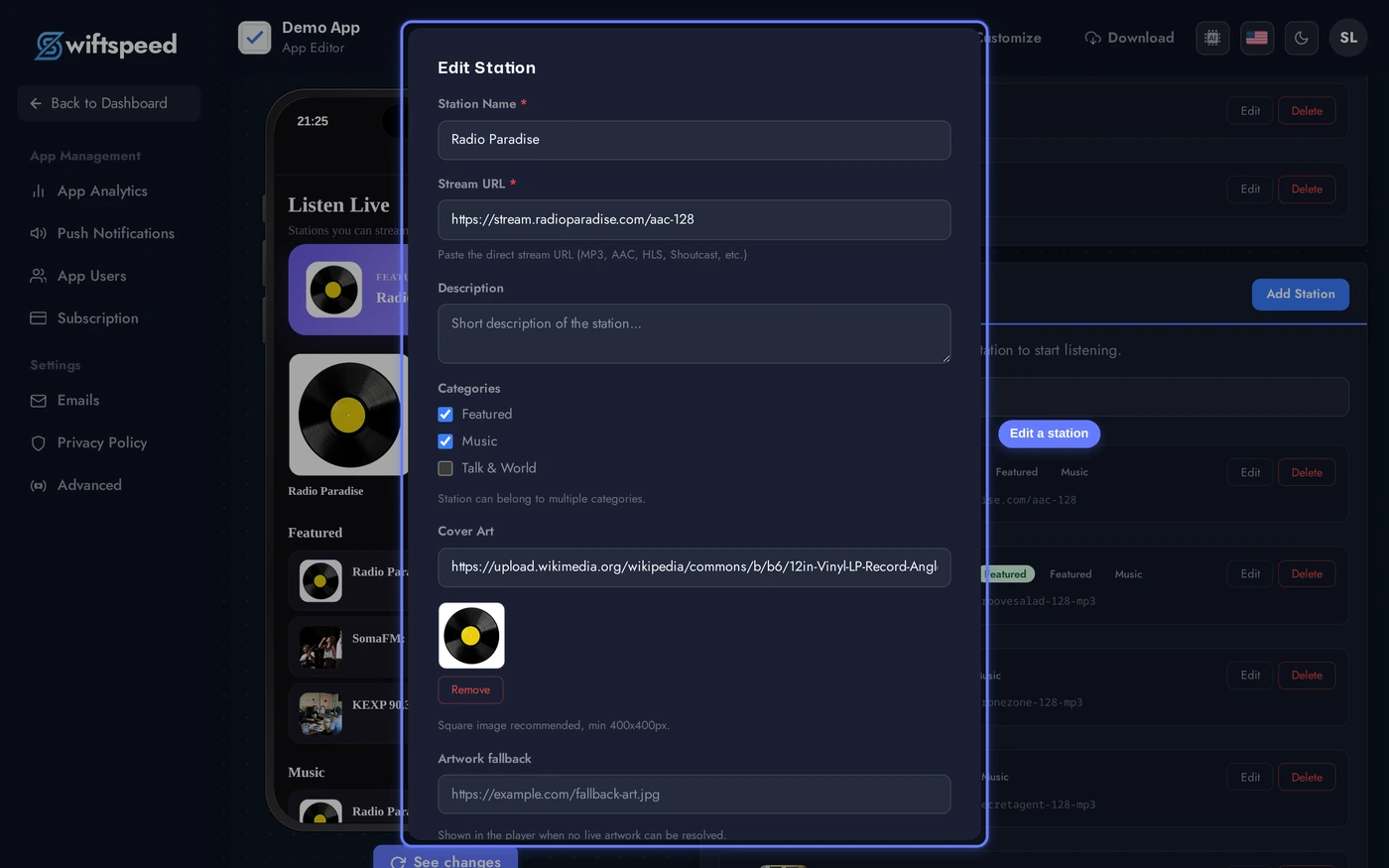Viewport: 1389px width, 868px height.
Task: Click the Station Name input field
Action: pyautogui.click(x=694, y=140)
